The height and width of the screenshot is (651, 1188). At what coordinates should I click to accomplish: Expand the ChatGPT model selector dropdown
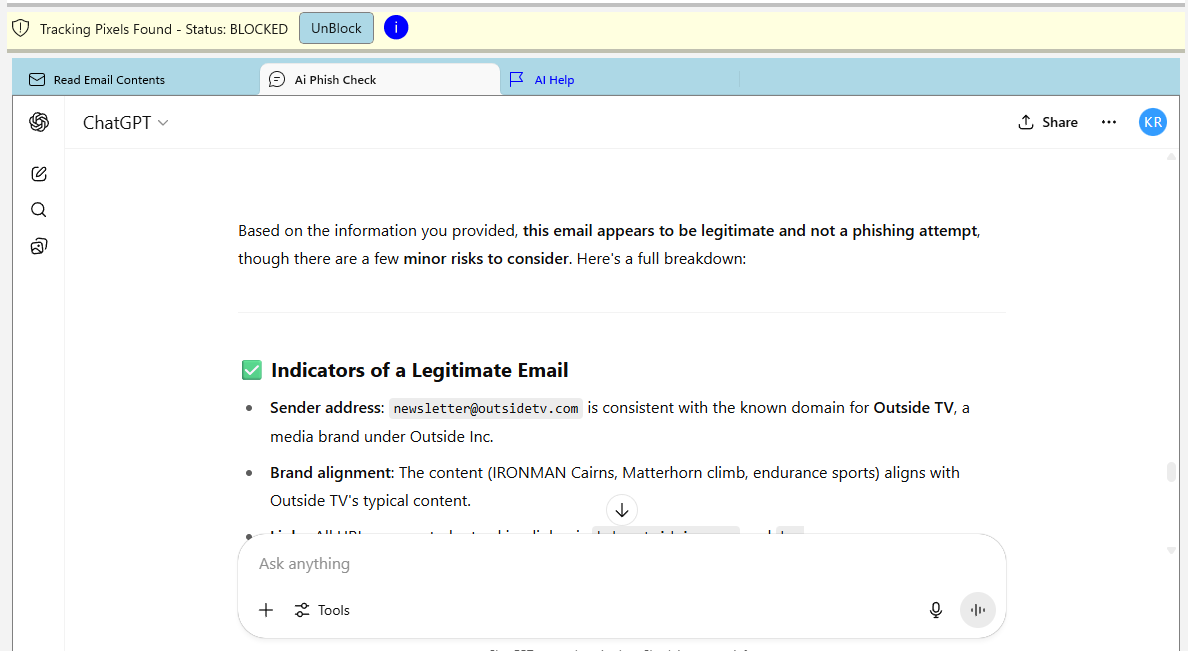(x=126, y=123)
